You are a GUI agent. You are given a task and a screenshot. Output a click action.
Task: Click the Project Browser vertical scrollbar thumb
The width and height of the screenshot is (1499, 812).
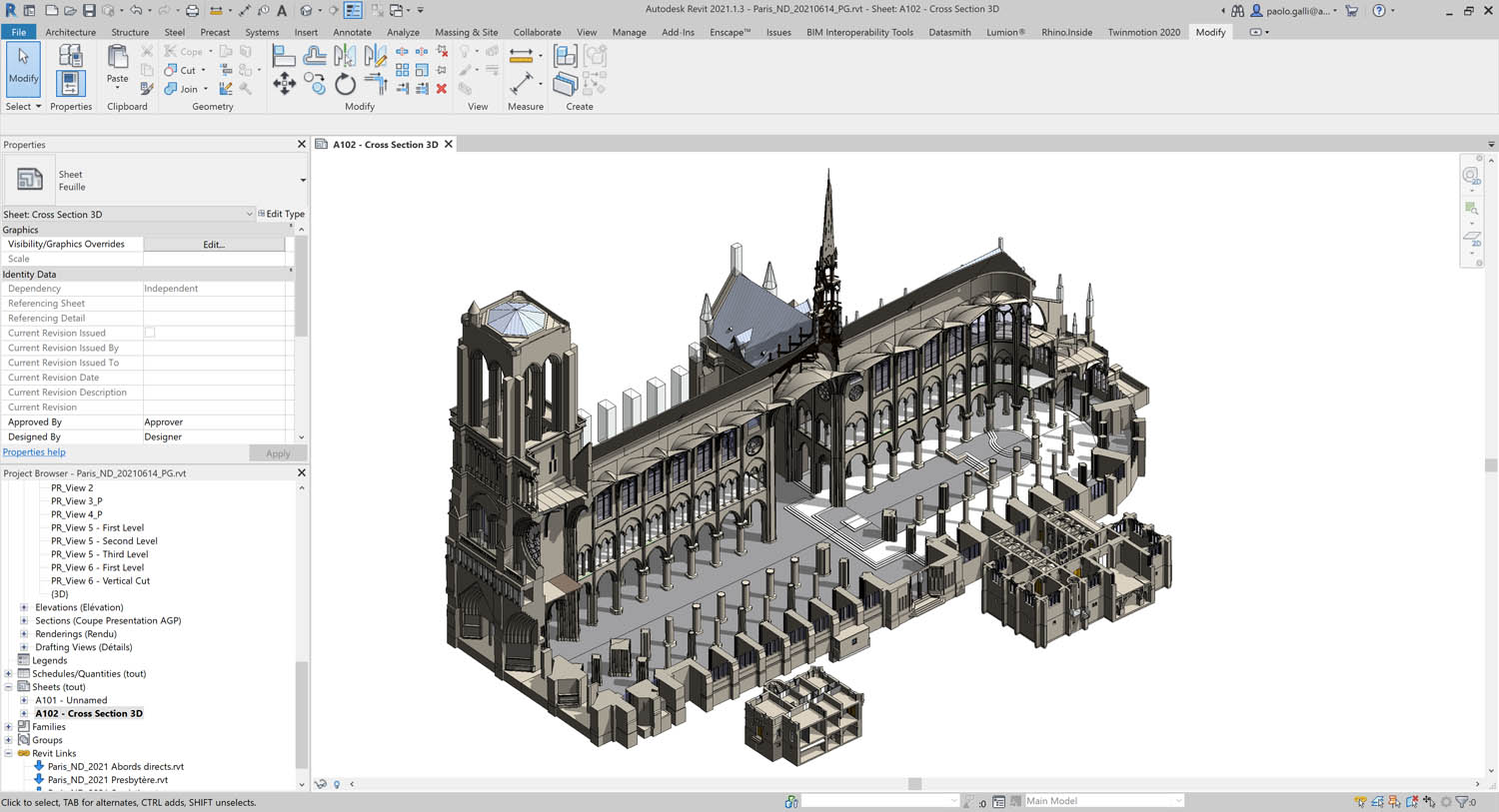coord(302,714)
